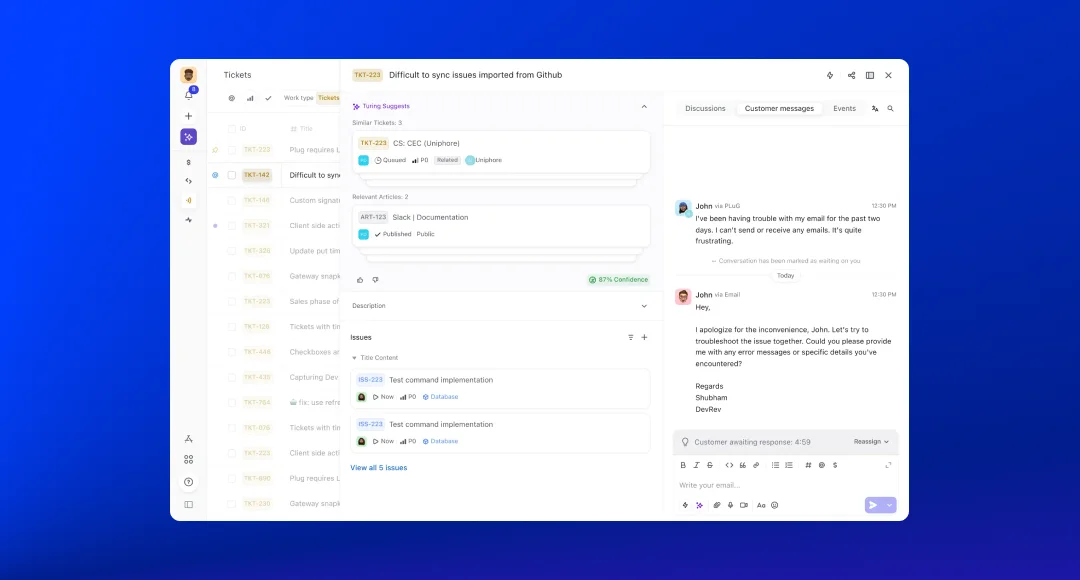
Task: Send the email reply
Action: click(x=873, y=505)
